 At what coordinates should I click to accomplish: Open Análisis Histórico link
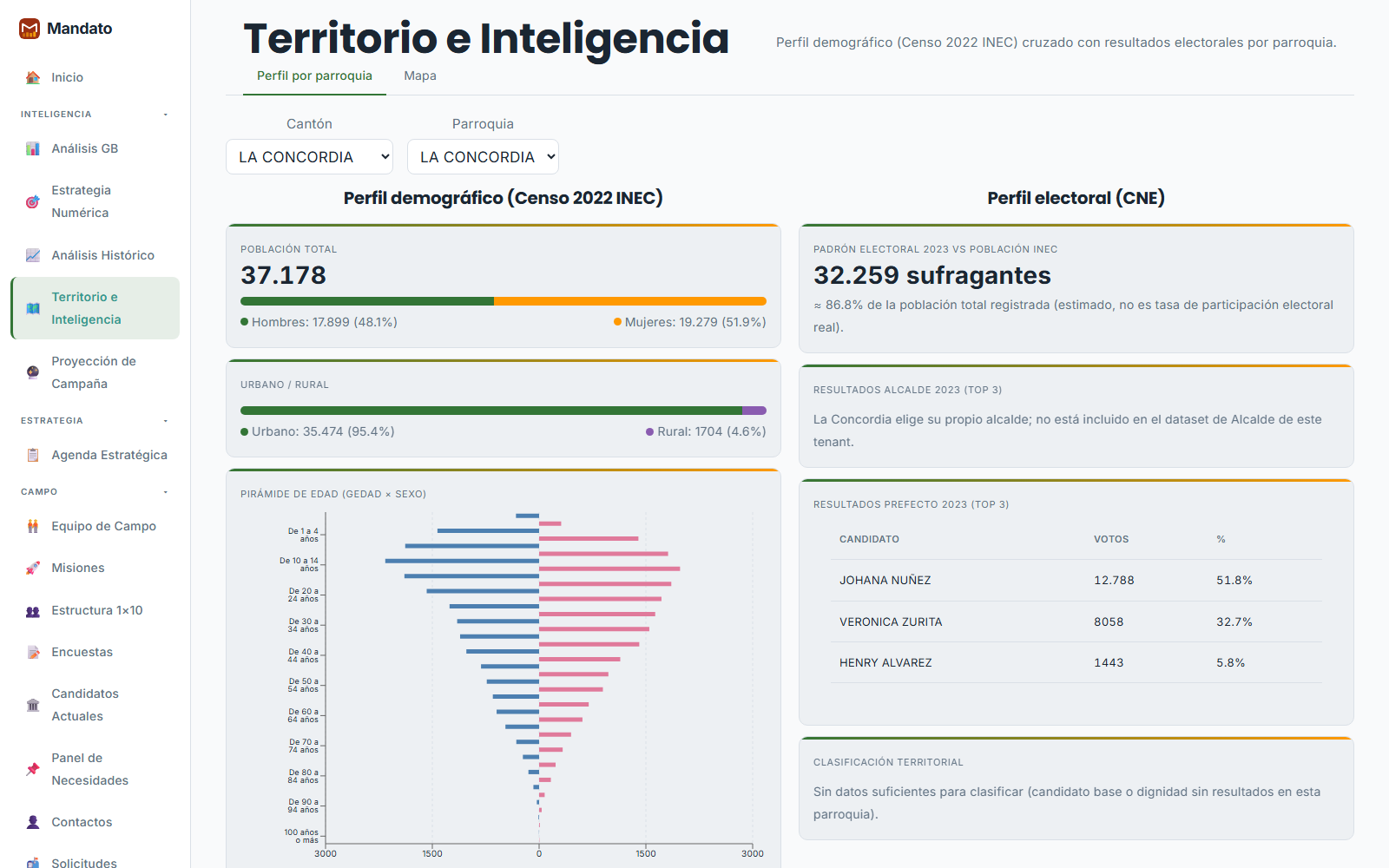[x=95, y=255]
